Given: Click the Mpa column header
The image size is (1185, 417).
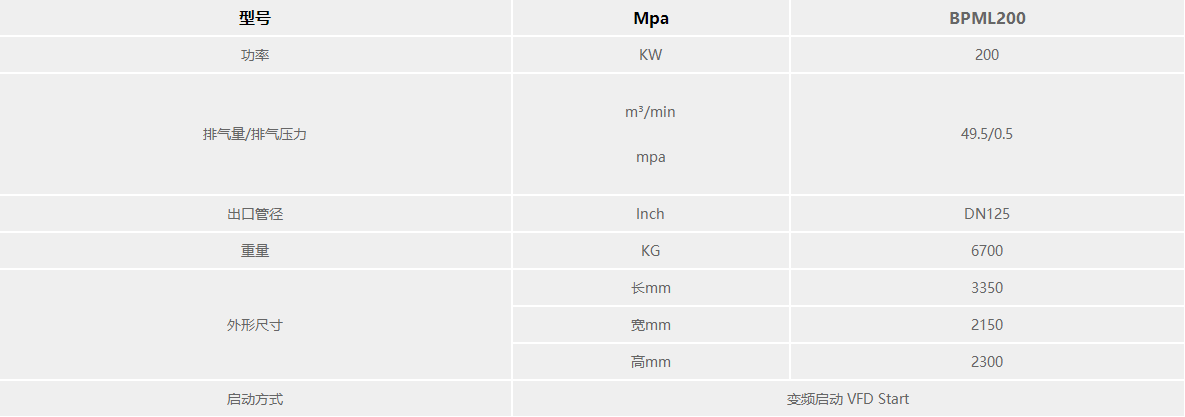Looking at the screenshot, I should [x=650, y=18].
